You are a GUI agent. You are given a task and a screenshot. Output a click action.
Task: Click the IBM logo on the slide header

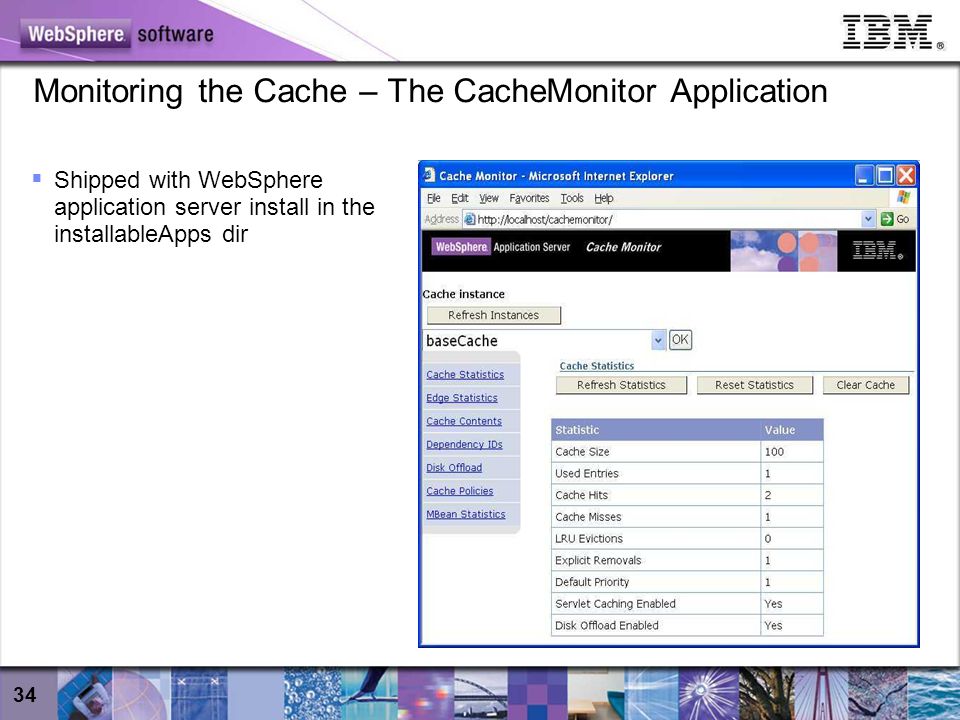click(893, 32)
